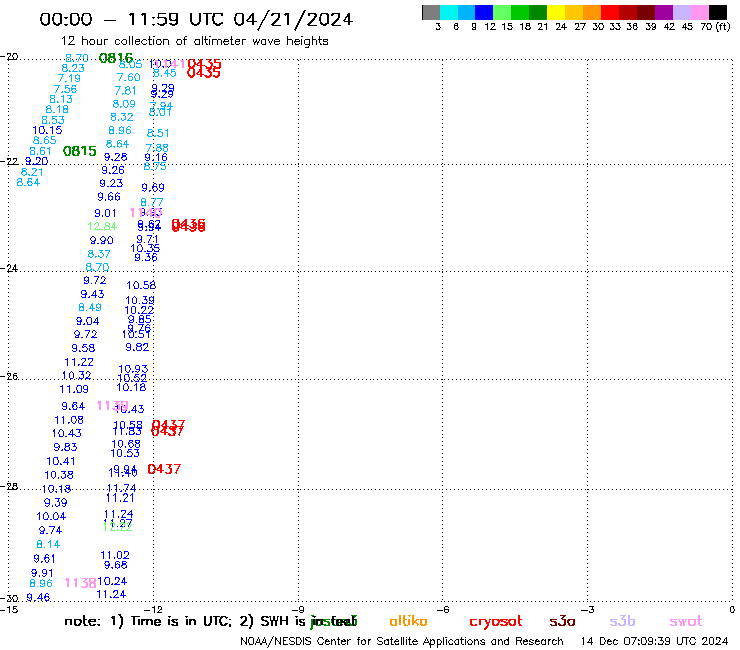Click the 11.22 wave height value
This screenshot has width=740, height=650.
point(79,363)
